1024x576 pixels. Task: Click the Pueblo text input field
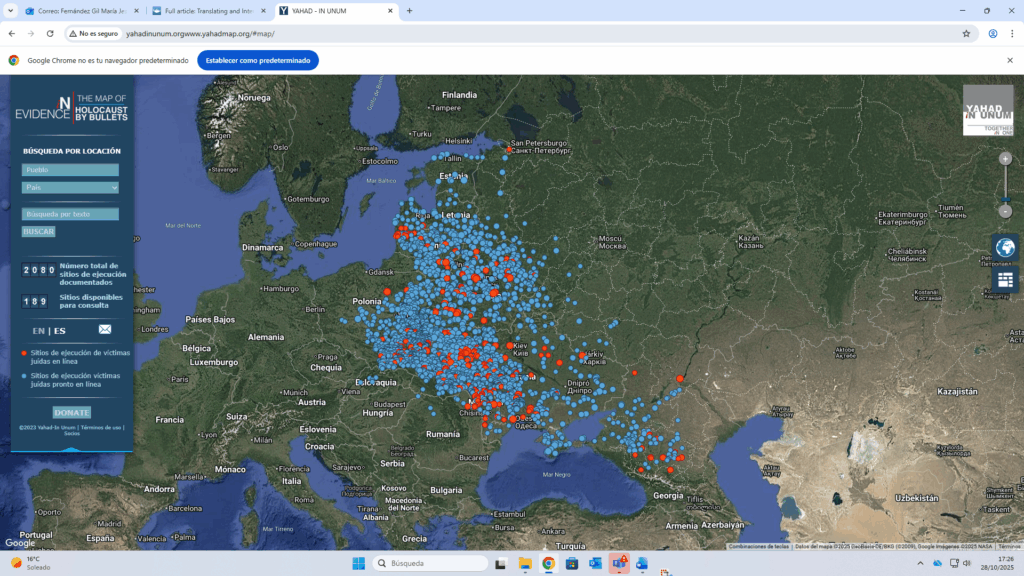tap(70, 170)
